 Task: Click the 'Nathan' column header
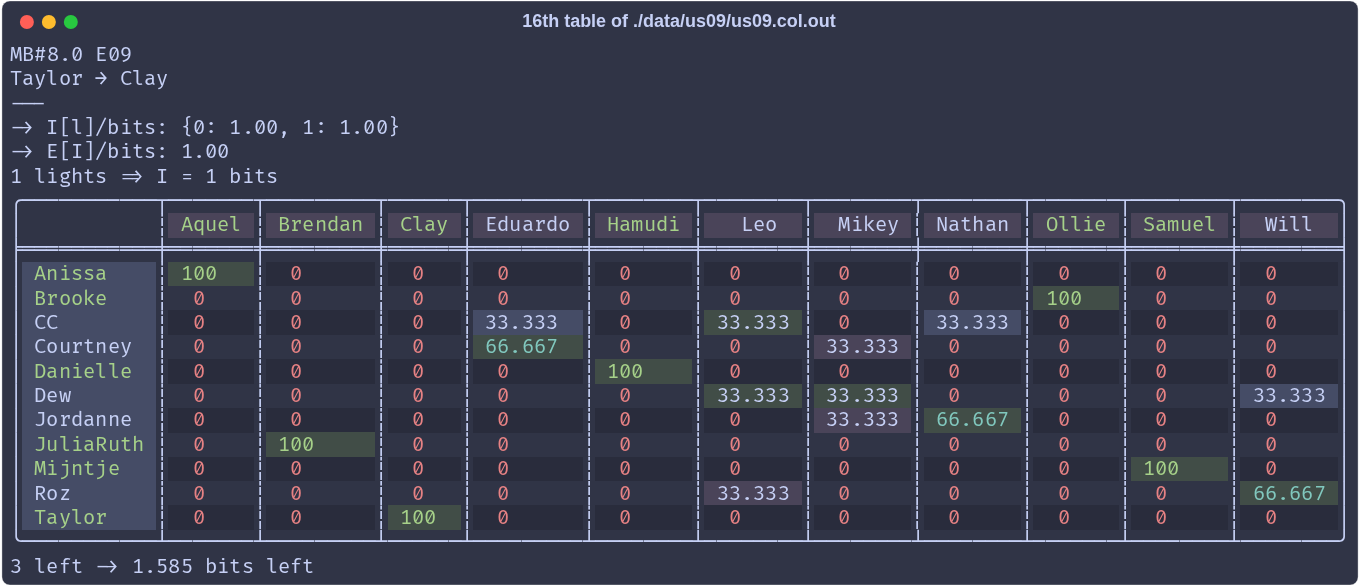tap(972, 225)
